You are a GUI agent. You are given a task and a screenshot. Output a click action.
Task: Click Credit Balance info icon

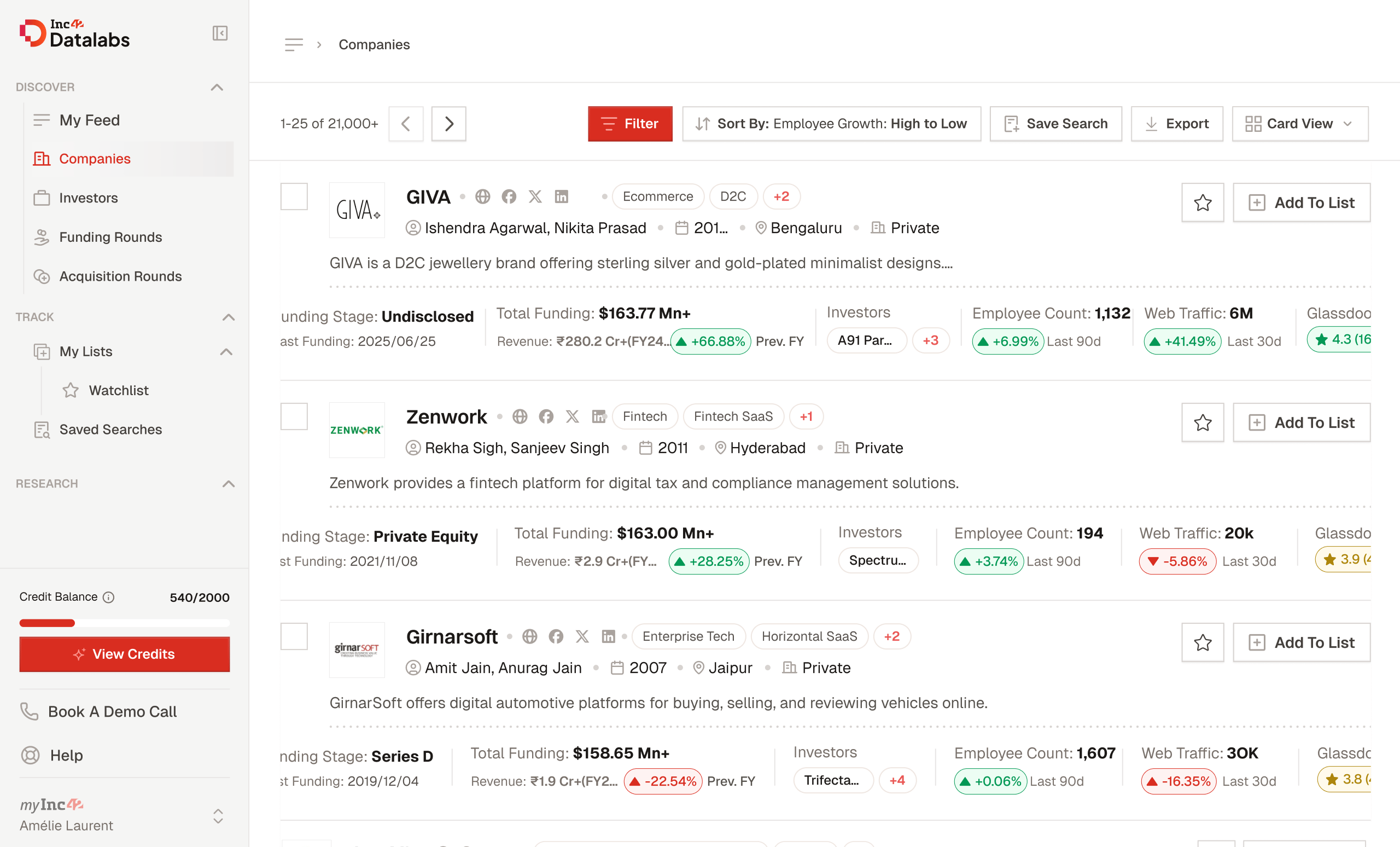(108, 597)
